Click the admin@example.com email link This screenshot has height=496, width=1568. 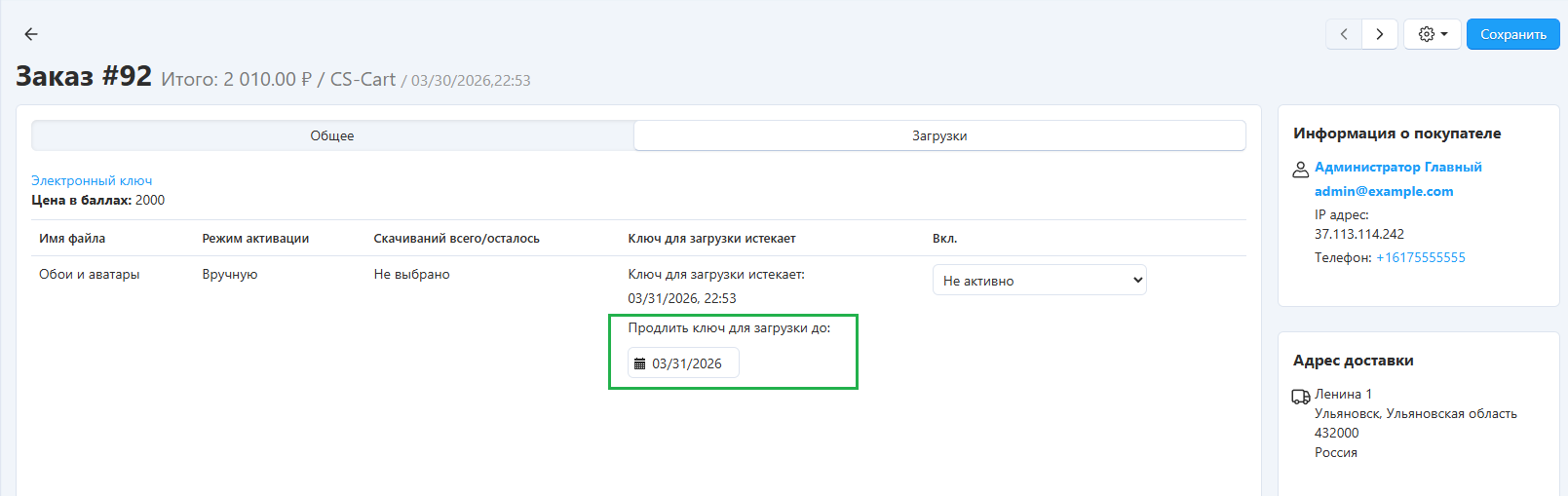coord(1384,191)
